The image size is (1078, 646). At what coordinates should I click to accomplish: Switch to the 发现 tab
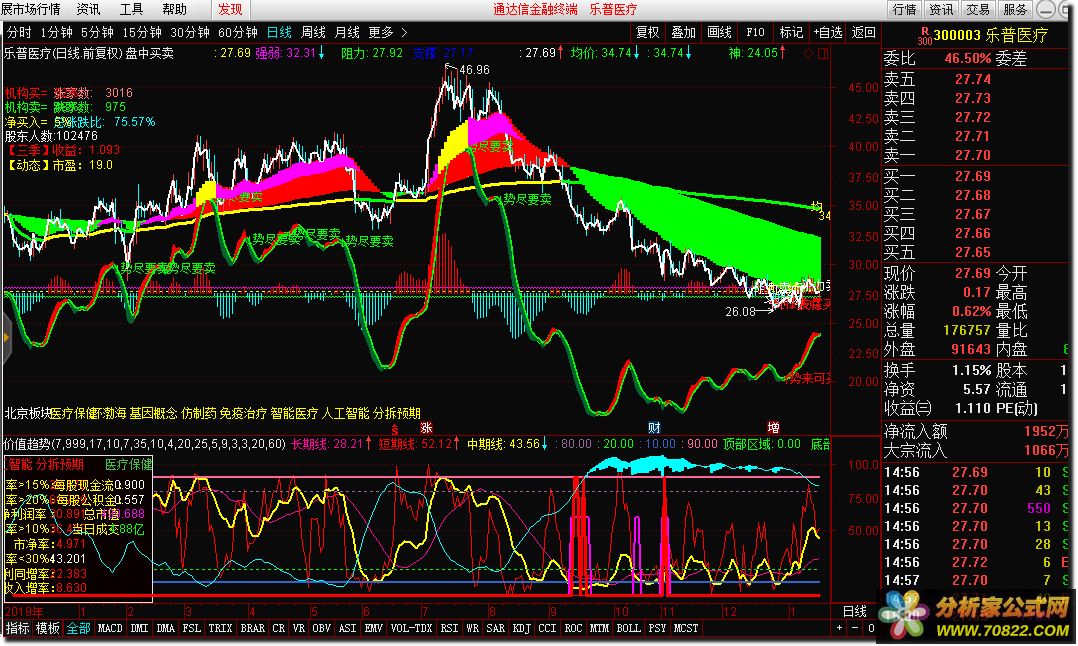230,9
